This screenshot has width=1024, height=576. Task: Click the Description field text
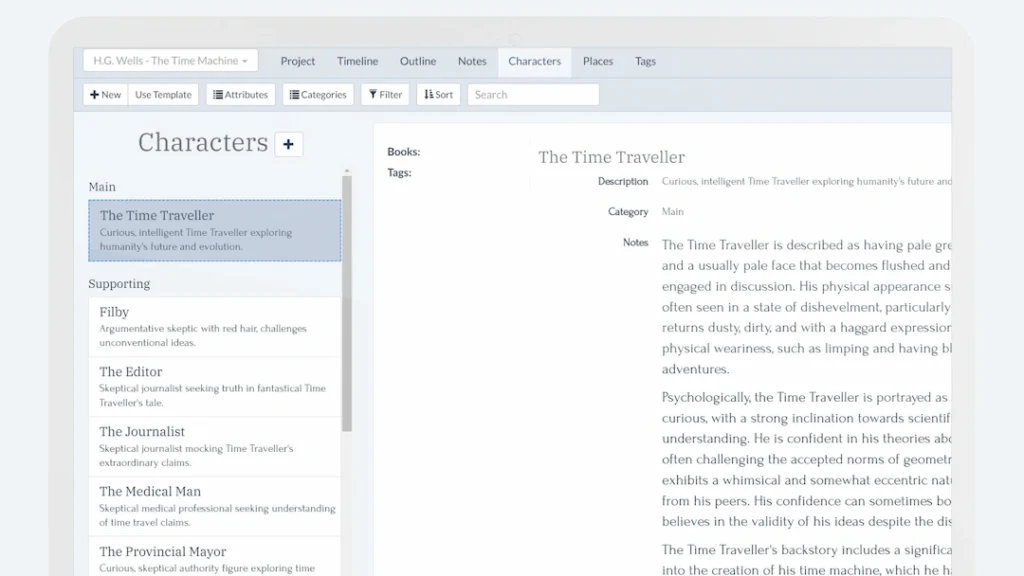807,182
